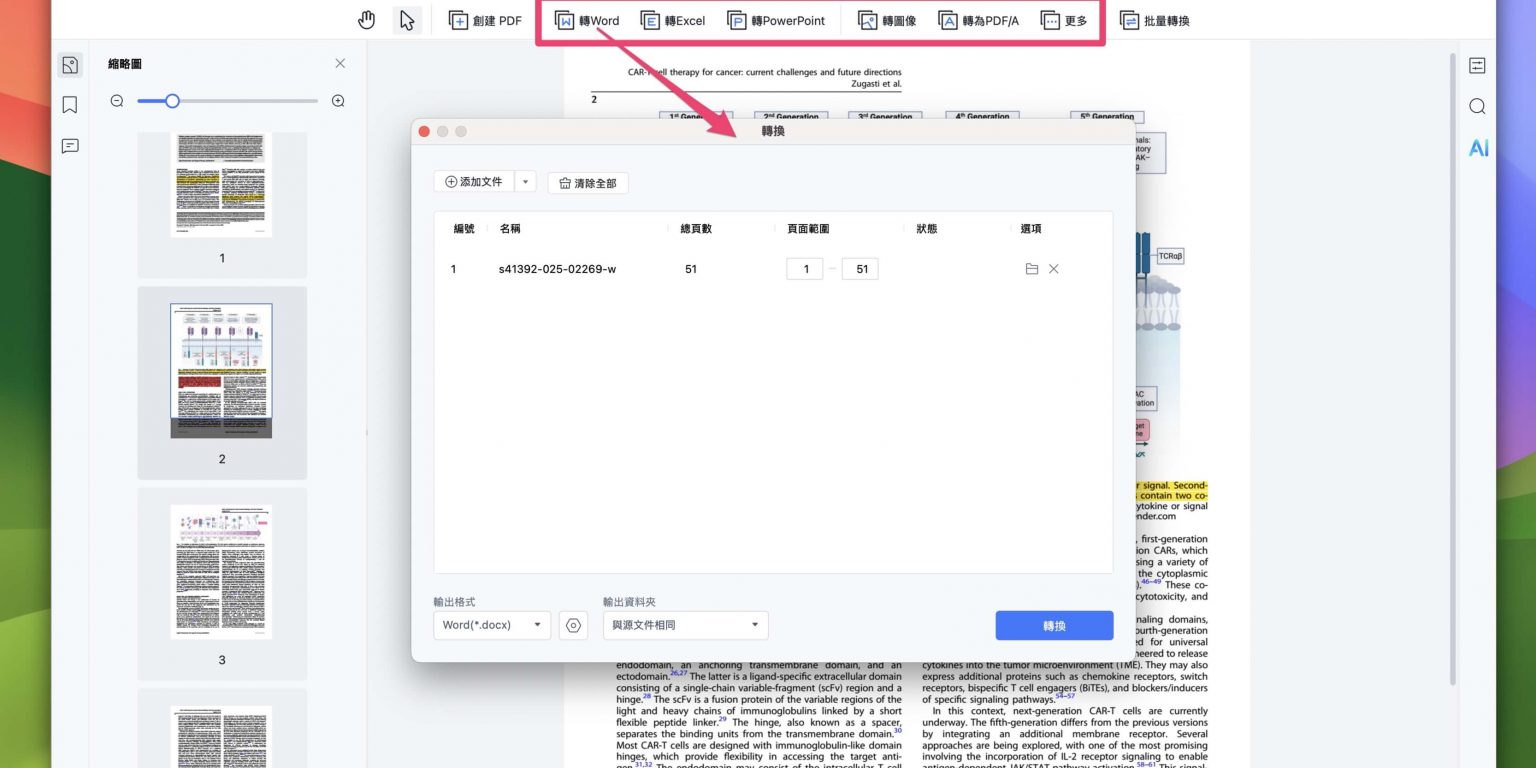Expand the add file dropdown arrow
The width and height of the screenshot is (1536, 768).
(526, 182)
